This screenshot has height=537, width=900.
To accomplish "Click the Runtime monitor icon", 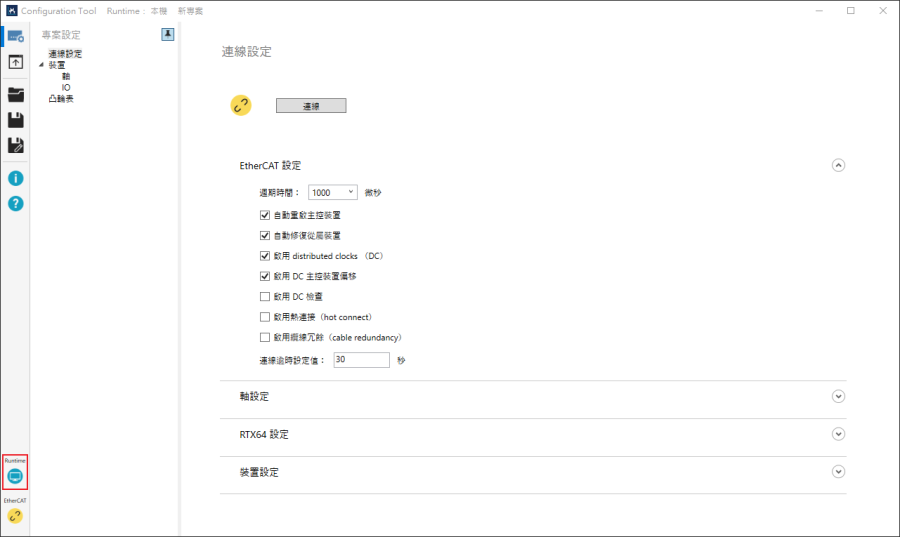I will pyautogui.click(x=15, y=476).
